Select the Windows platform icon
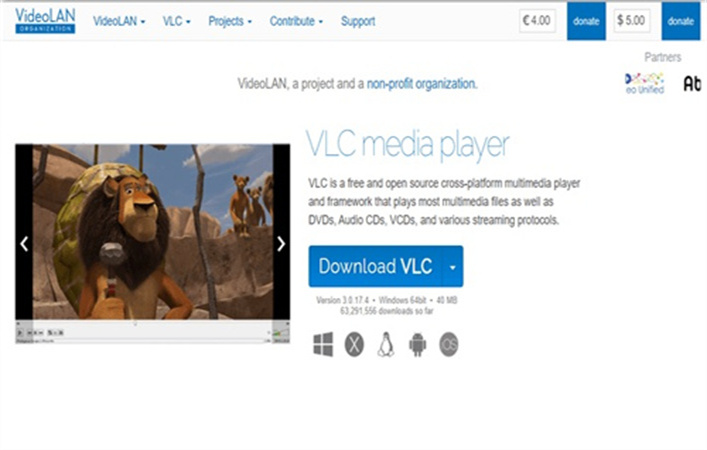The image size is (707, 450). point(323,344)
